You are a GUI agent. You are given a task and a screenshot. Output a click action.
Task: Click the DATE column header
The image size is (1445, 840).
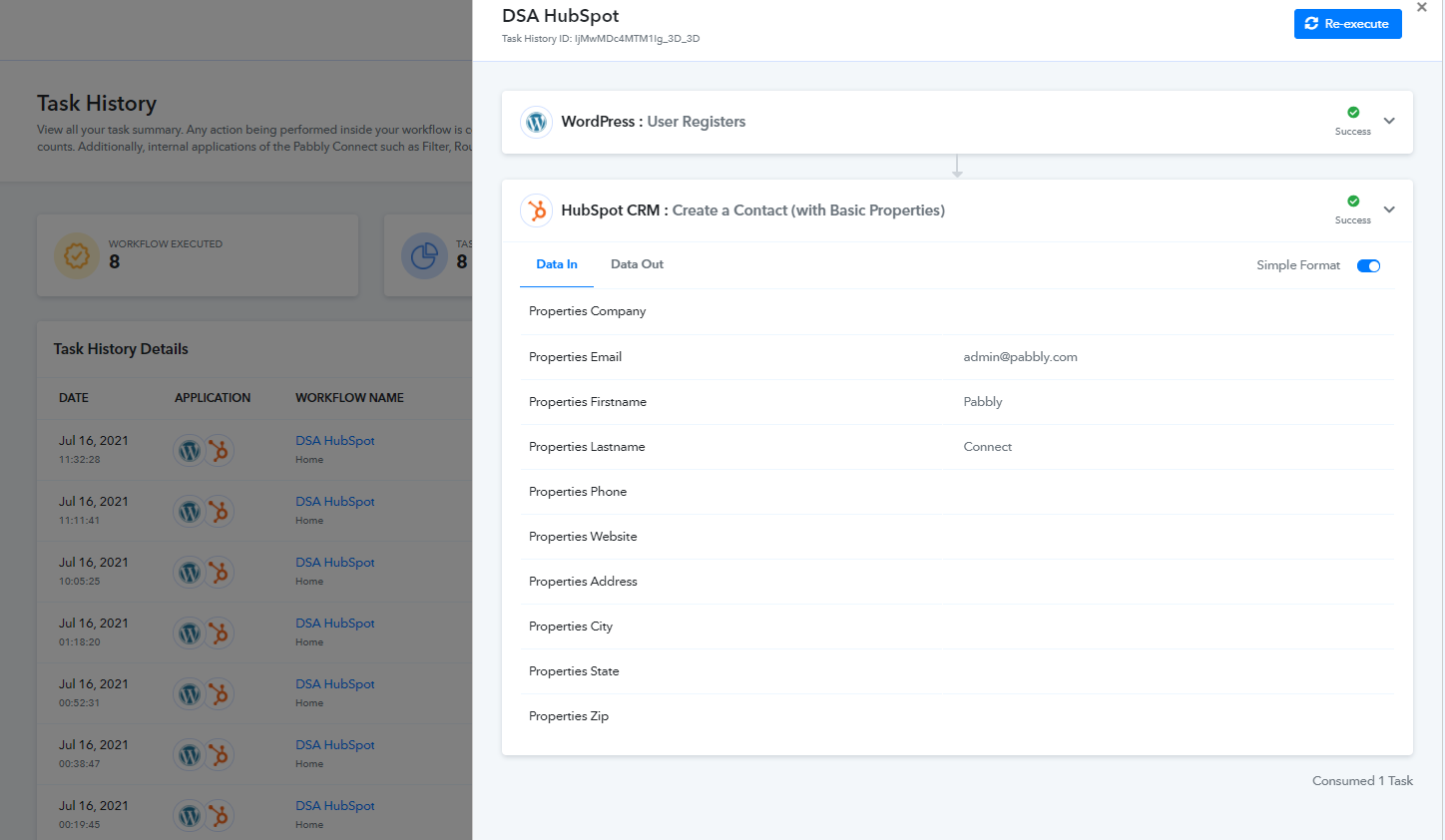point(74,398)
